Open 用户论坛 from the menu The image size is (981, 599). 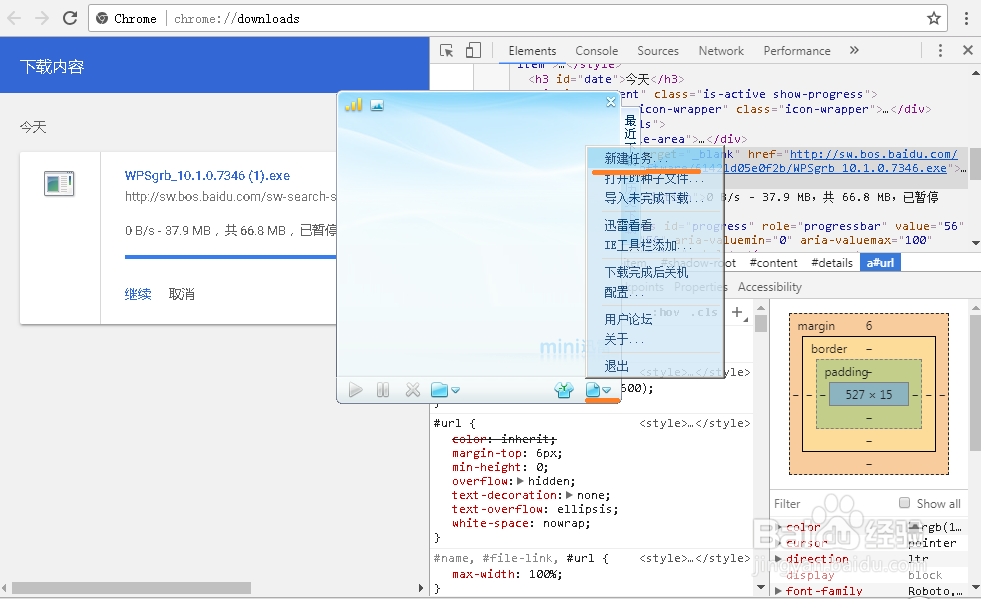click(x=655, y=319)
